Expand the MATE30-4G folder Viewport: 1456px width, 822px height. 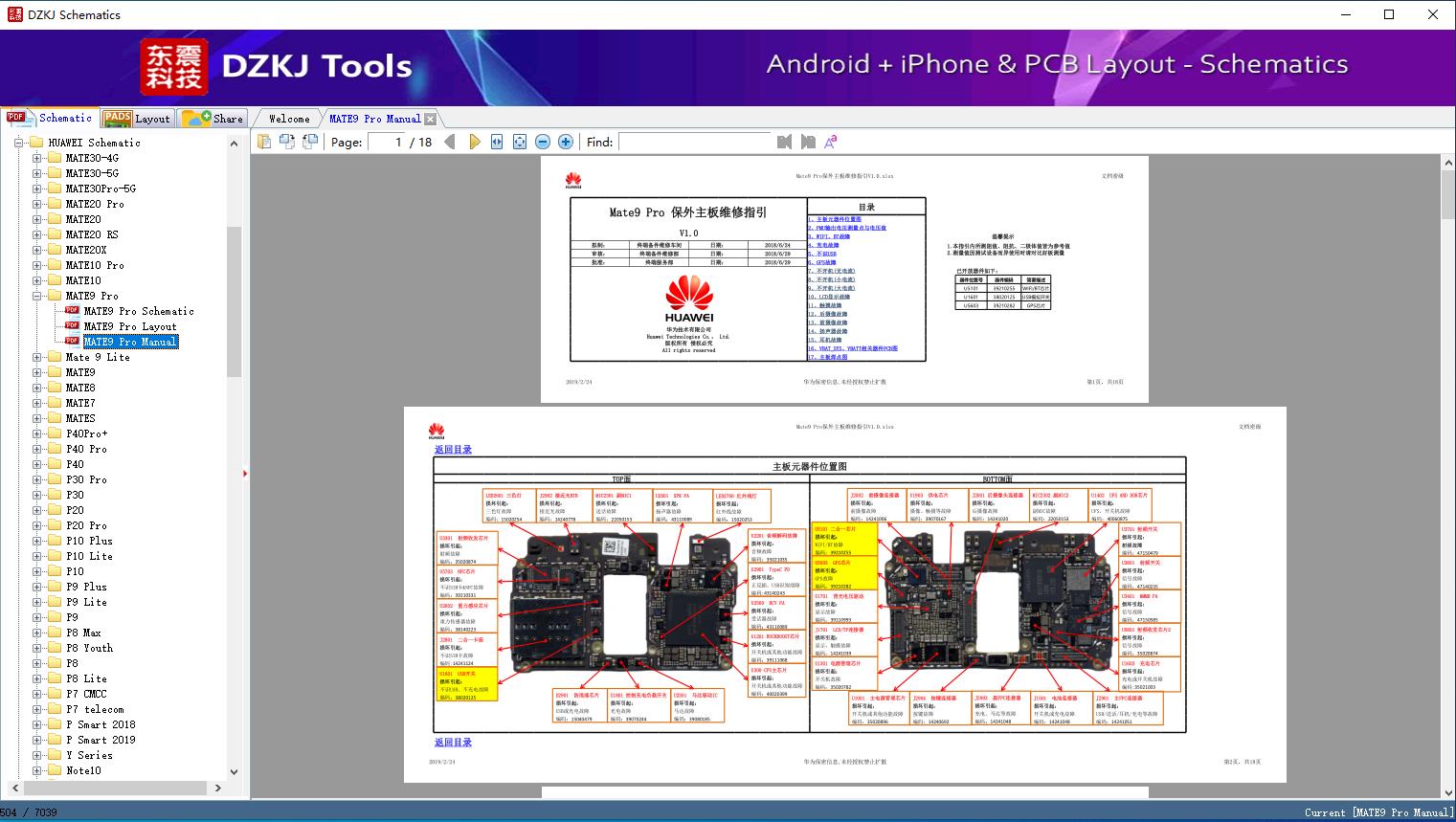(x=36, y=158)
